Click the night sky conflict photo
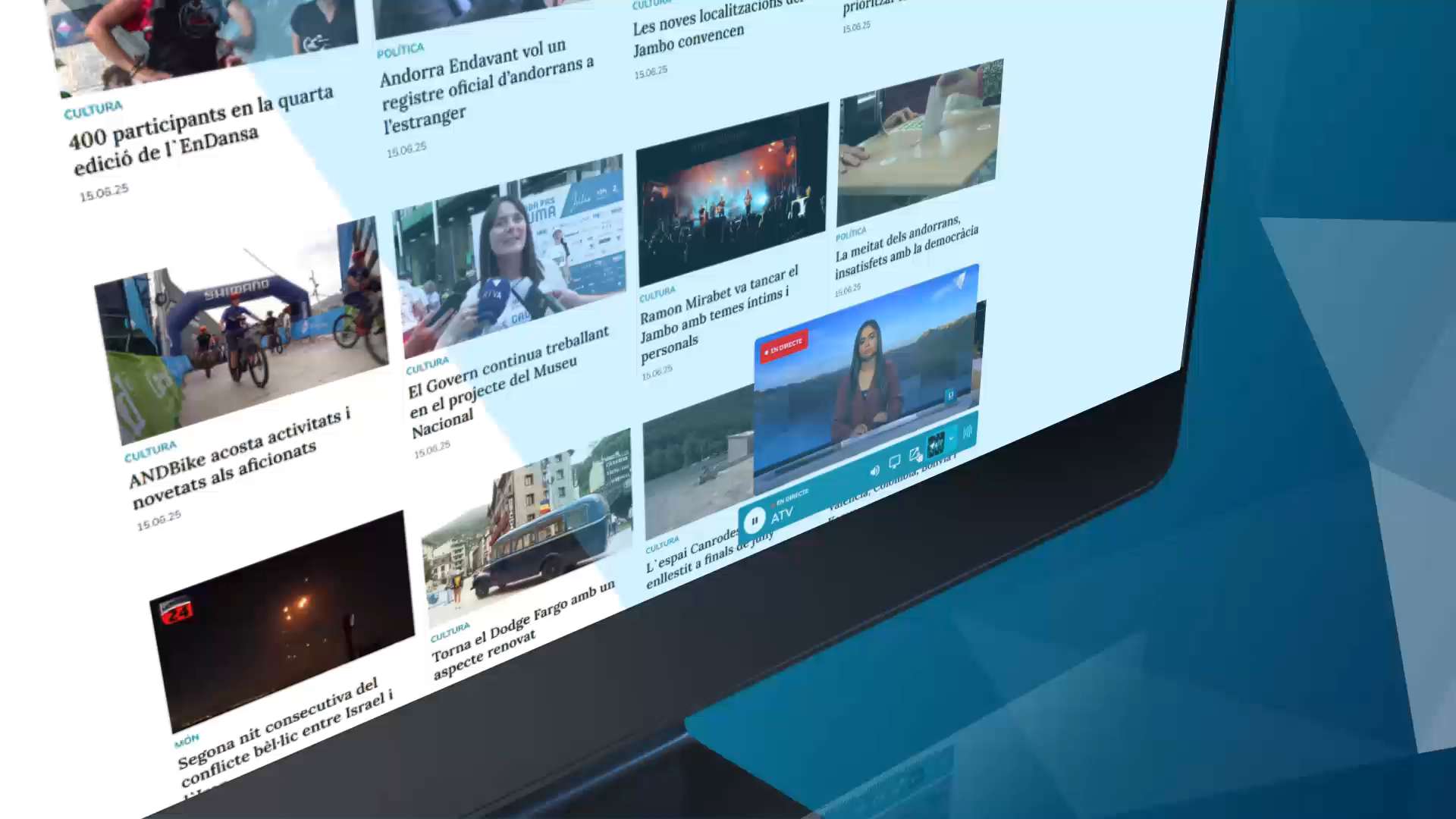Viewport: 1456px width, 819px height. click(x=282, y=620)
